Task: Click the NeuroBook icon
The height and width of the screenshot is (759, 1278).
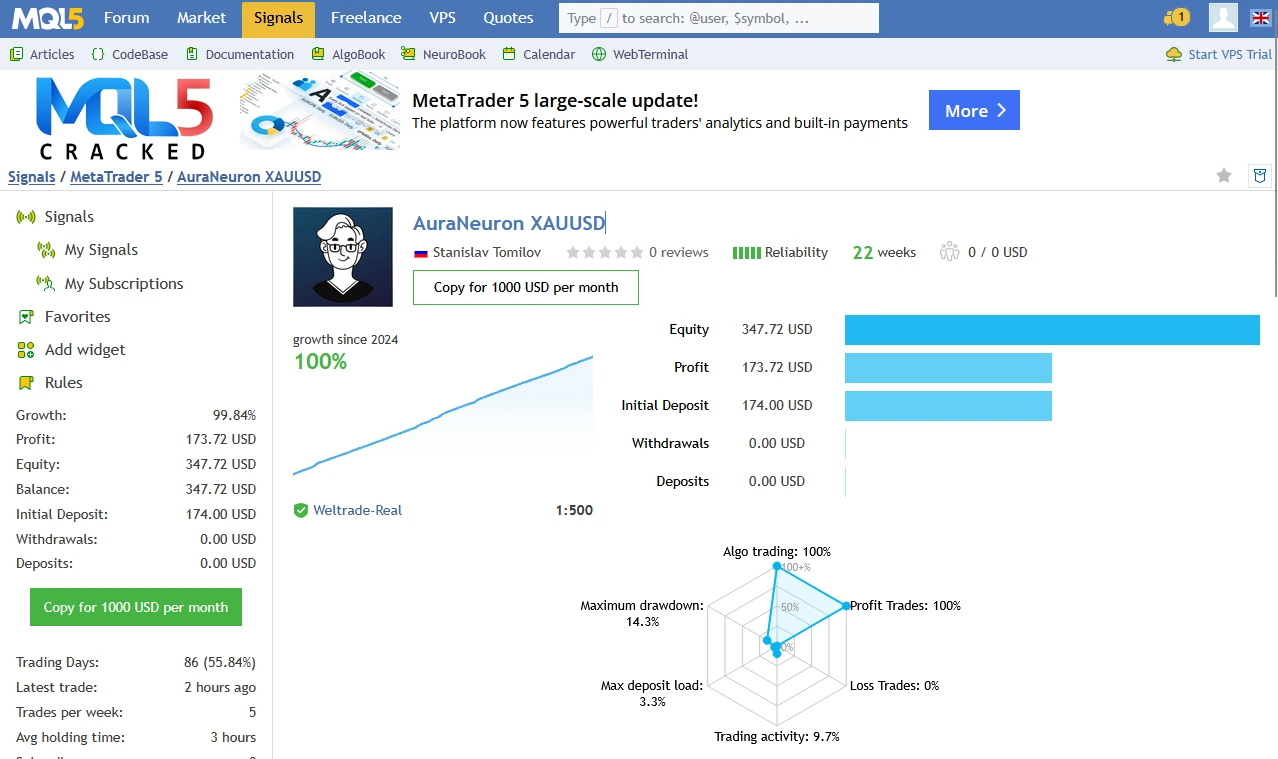Action: tap(408, 54)
